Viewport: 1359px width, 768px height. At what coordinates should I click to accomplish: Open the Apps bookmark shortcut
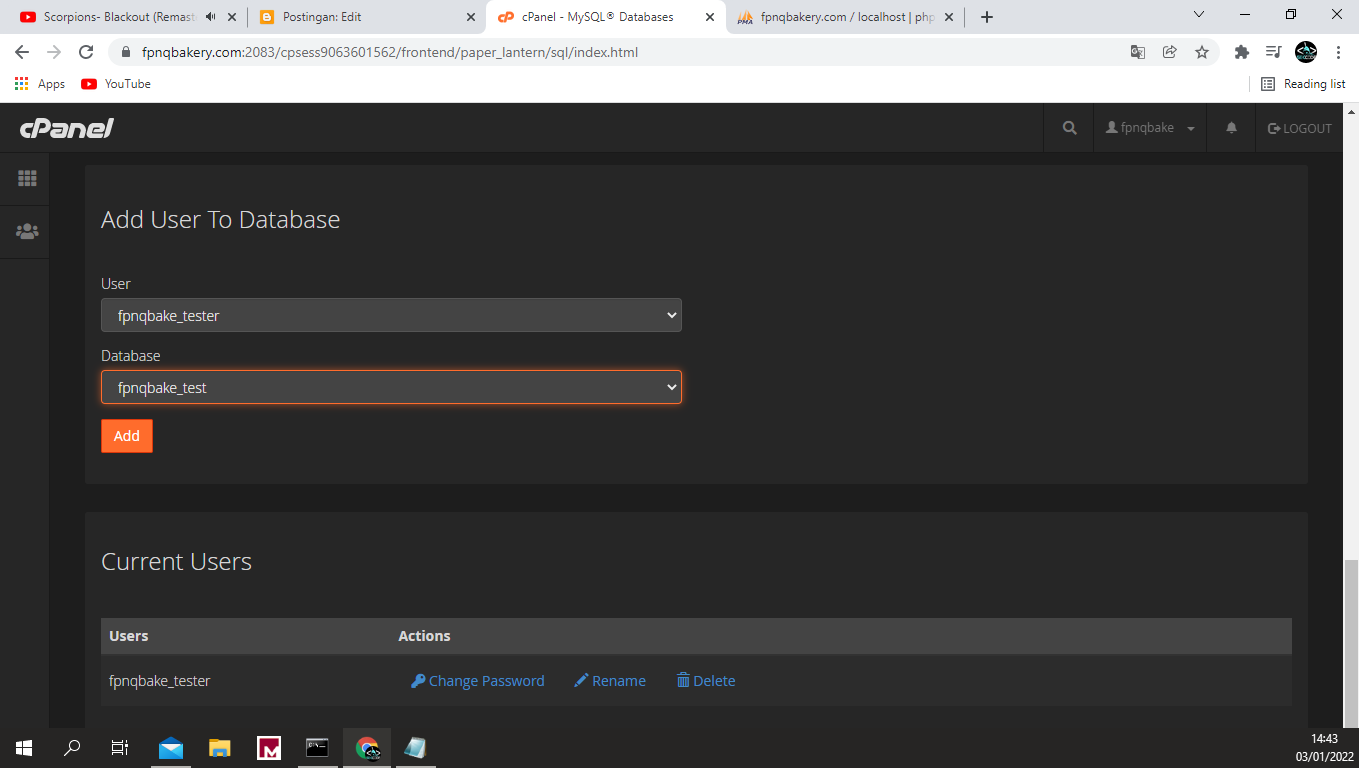pyautogui.click(x=40, y=84)
